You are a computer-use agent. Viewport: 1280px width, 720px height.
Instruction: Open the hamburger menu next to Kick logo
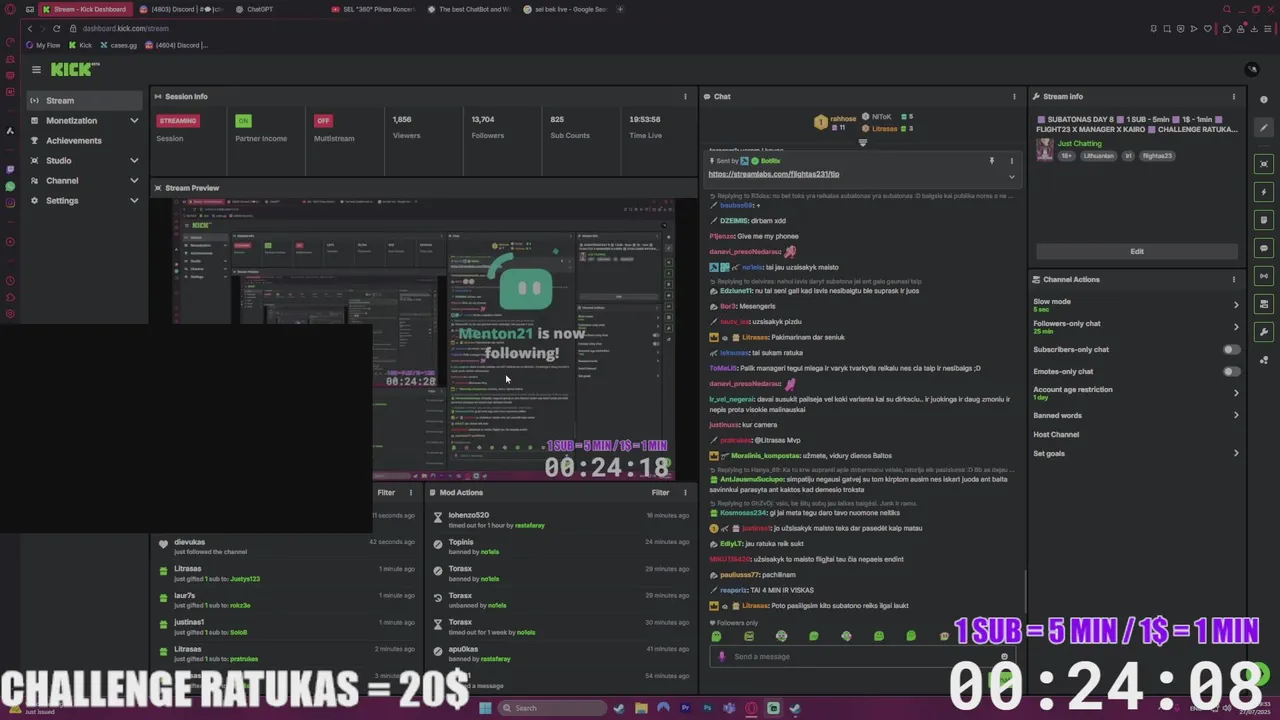pos(36,69)
